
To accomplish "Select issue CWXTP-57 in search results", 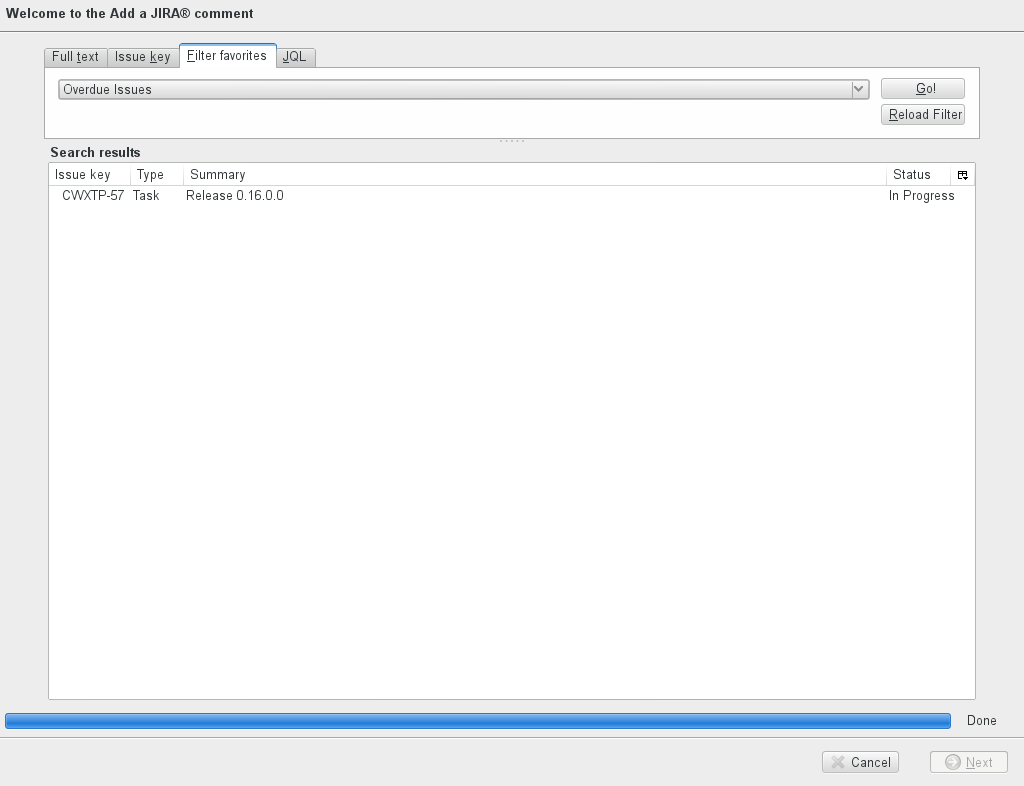I will [92, 196].
